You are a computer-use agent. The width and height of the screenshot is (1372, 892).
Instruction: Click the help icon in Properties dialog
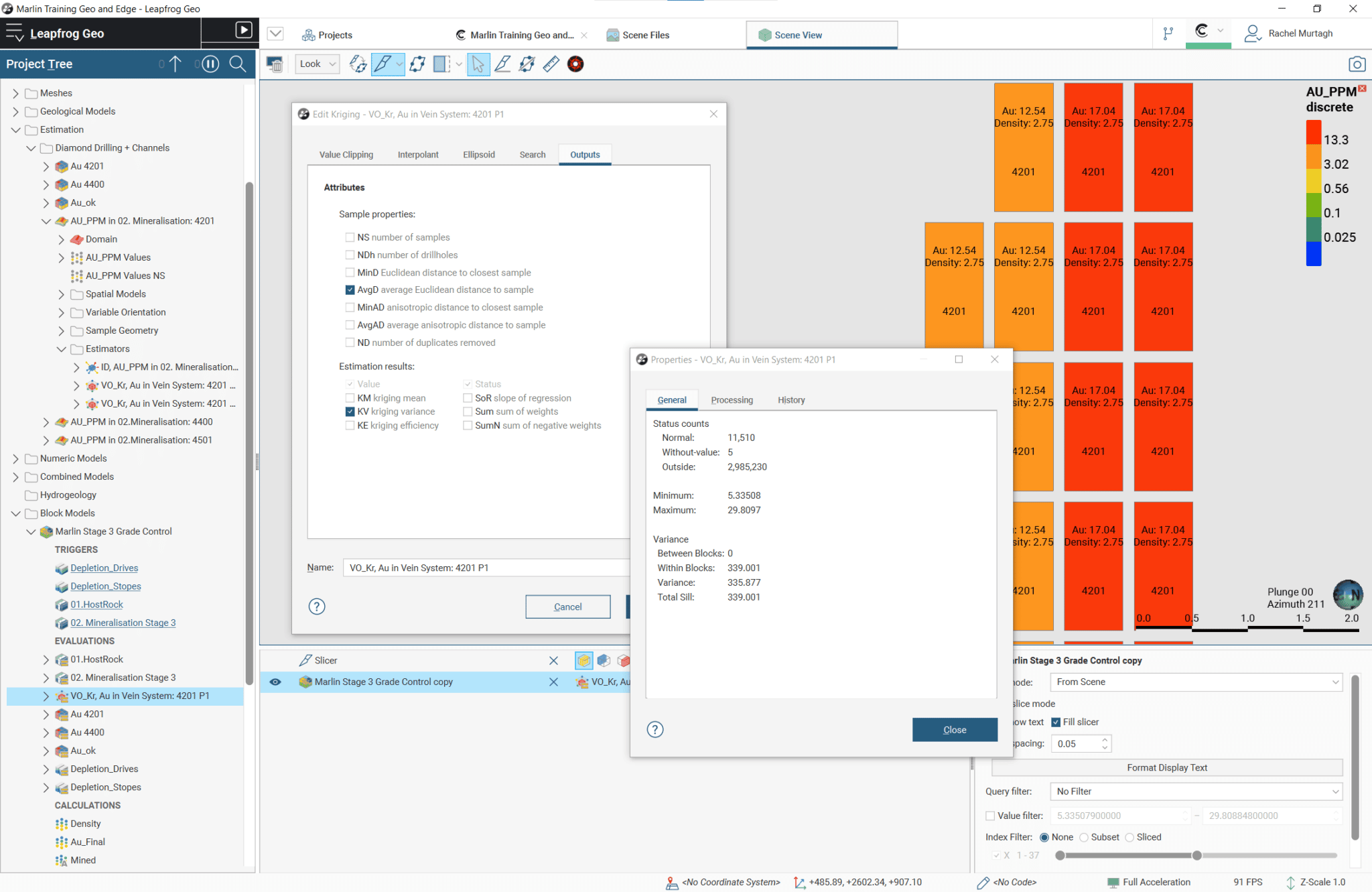tap(655, 729)
